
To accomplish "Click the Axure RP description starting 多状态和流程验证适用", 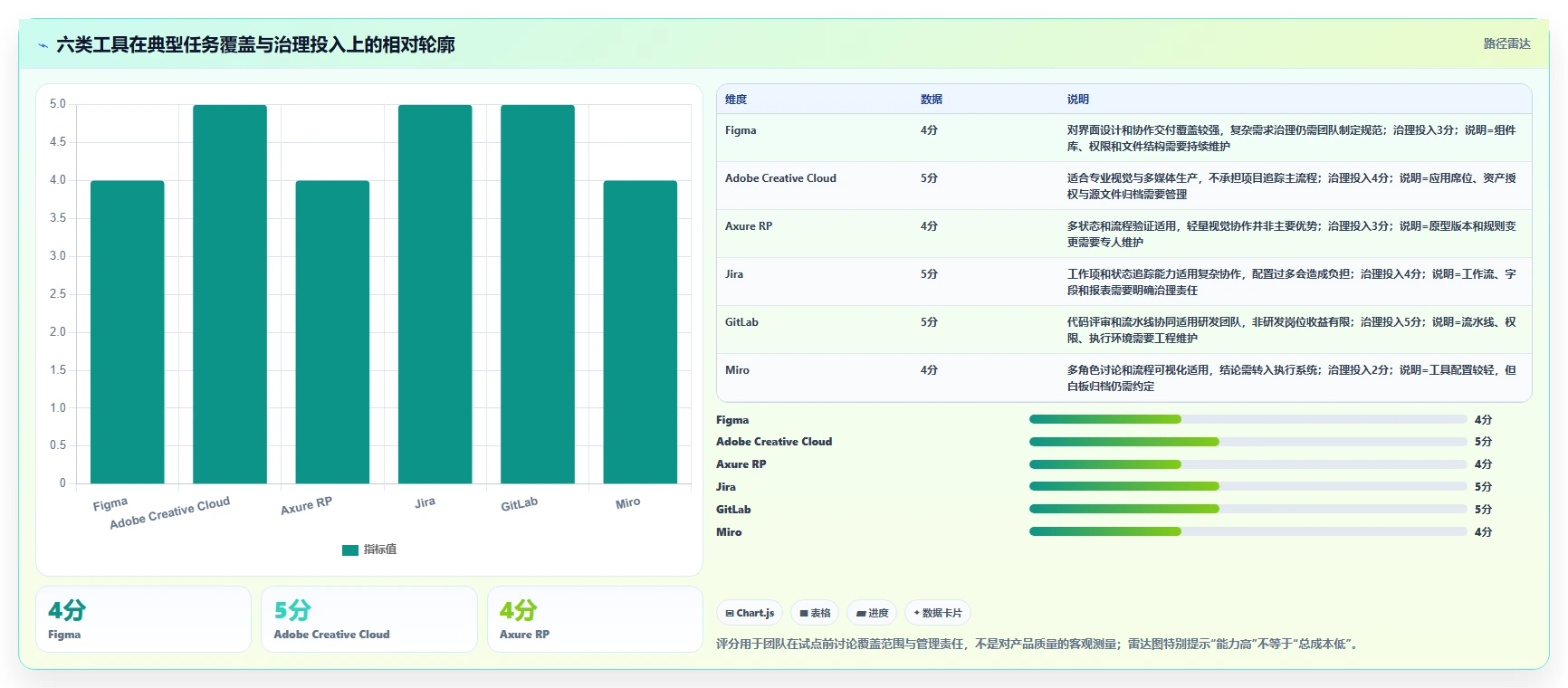I will pyautogui.click(x=1292, y=234).
